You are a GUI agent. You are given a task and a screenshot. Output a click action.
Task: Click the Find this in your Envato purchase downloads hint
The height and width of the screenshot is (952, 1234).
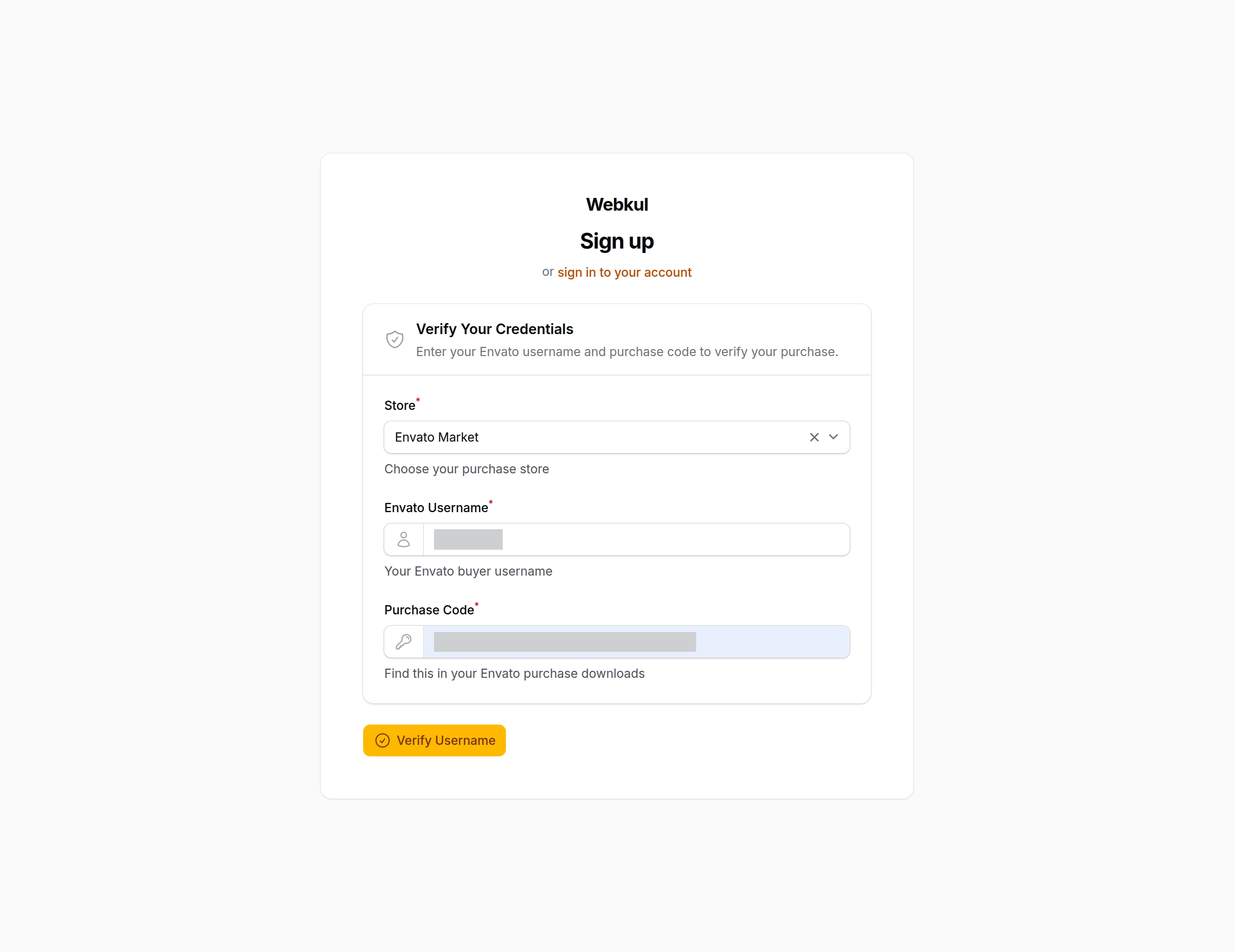point(513,673)
